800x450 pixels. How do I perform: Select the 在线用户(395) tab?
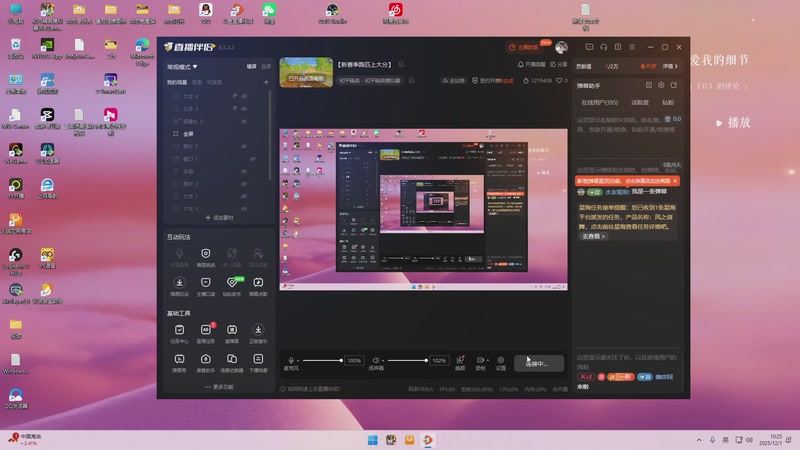(599, 103)
